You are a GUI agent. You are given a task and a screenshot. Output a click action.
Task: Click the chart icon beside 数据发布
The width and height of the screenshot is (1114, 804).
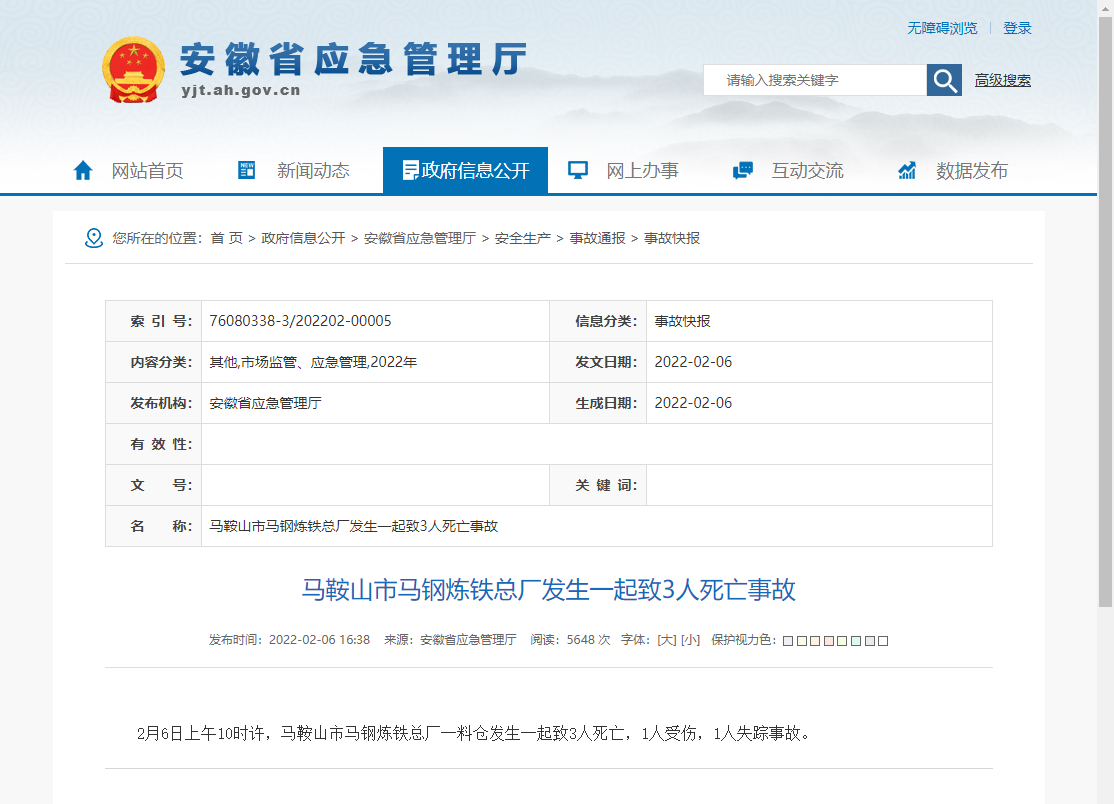(x=907, y=170)
